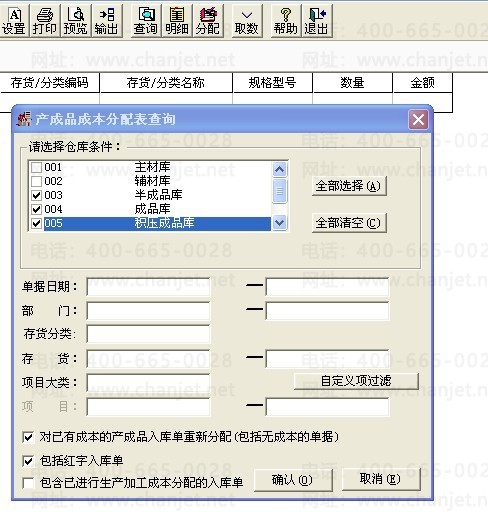This screenshot has width=488, height=512.
Task: Click the 查询 query toolbar icon
Action: tap(146, 21)
